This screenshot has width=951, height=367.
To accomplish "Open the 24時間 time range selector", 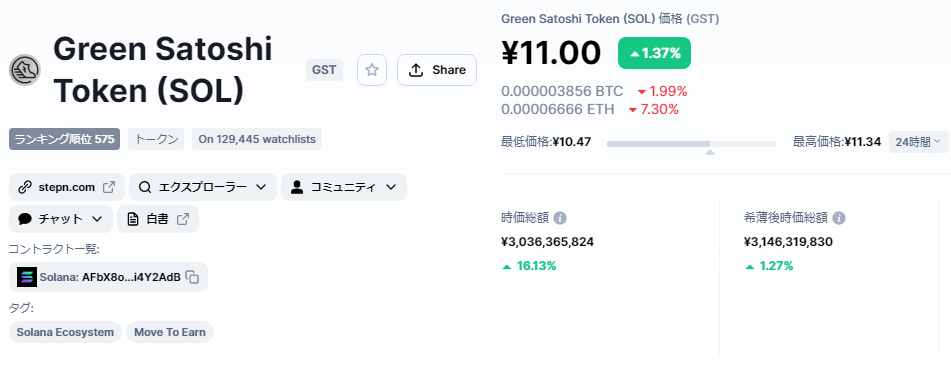I will 919,142.
